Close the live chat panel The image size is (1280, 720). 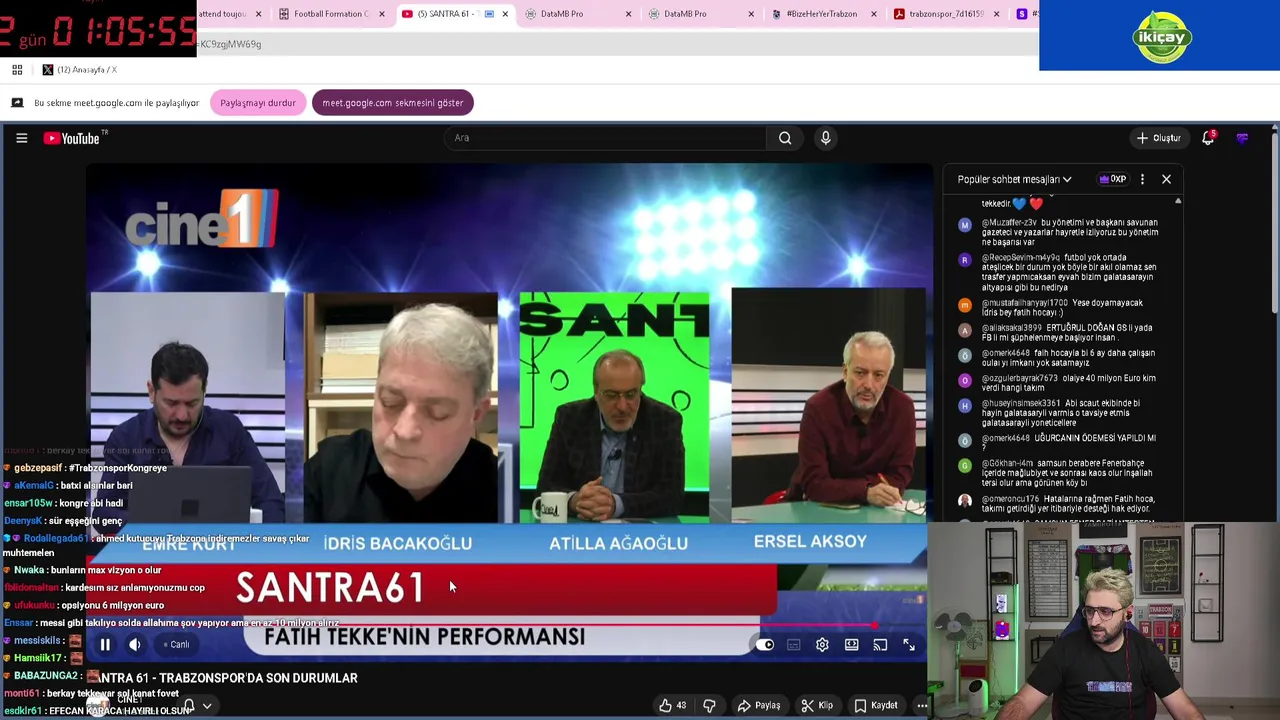(x=1166, y=179)
